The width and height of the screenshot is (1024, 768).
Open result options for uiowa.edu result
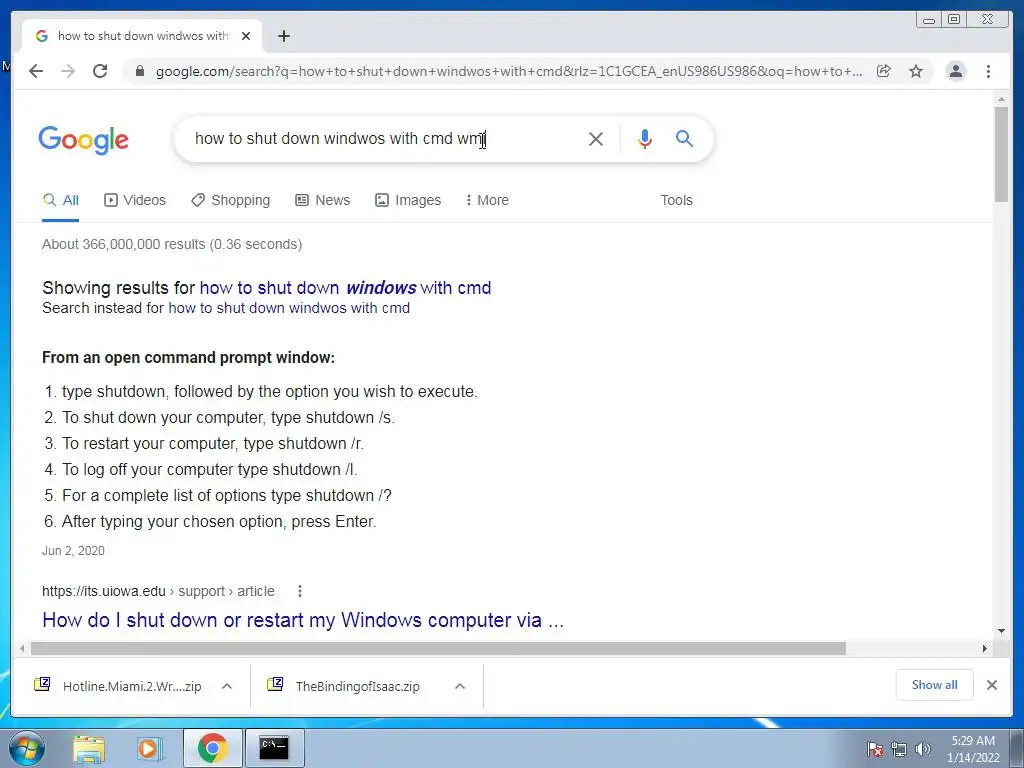pyautogui.click(x=300, y=591)
